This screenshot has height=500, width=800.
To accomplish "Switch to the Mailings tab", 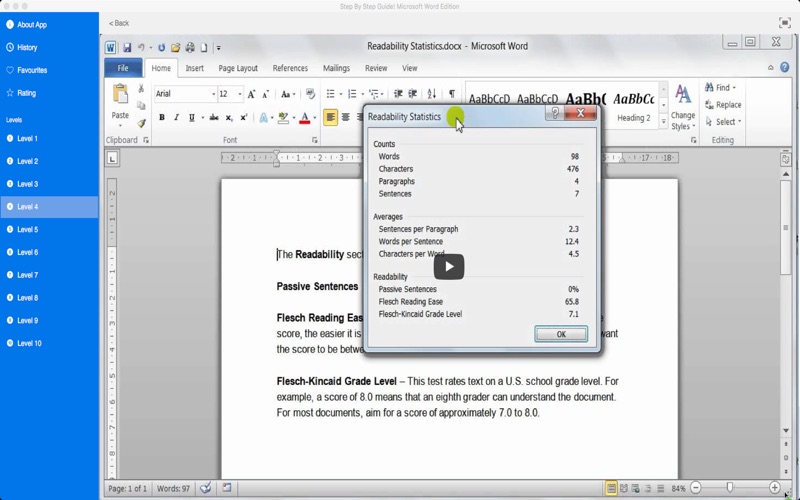I will 336,68.
